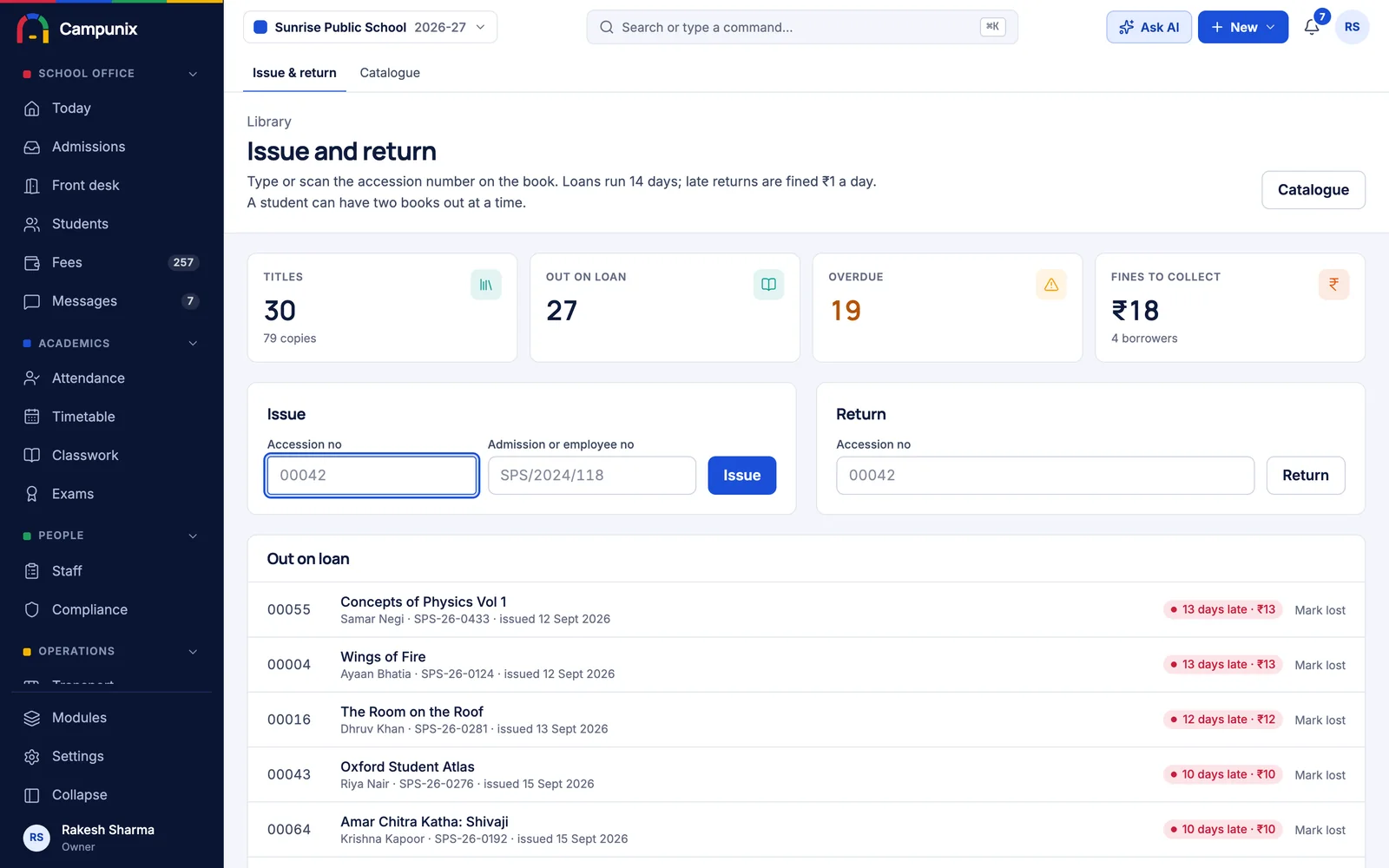Focus the Issue accession no field
This screenshot has height=868, width=1389.
click(372, 476)
